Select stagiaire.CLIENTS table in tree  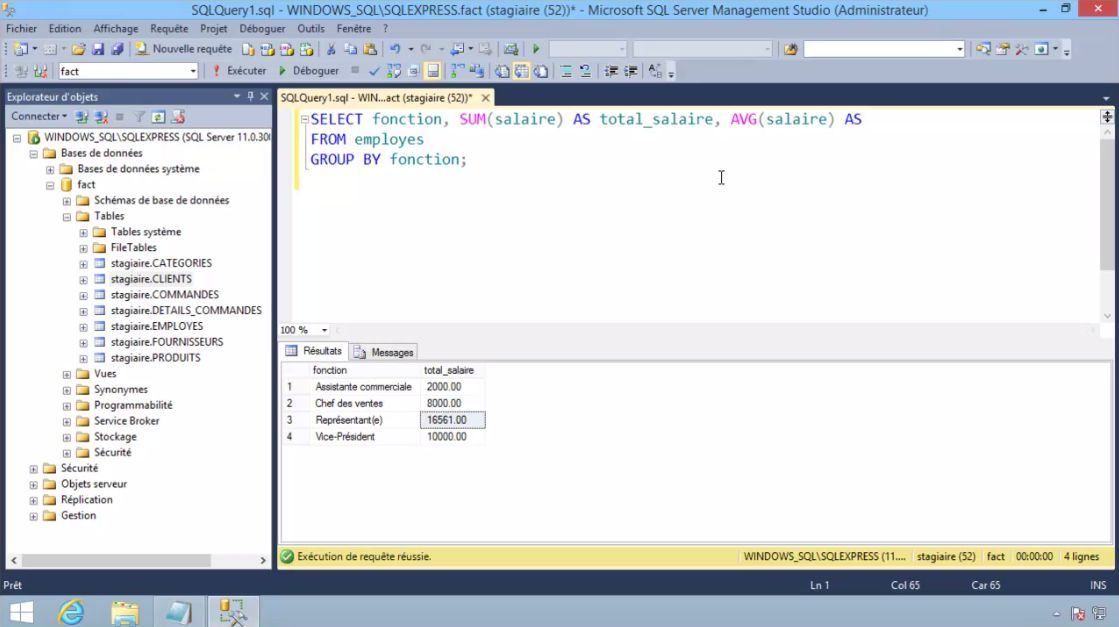point(151,279)
